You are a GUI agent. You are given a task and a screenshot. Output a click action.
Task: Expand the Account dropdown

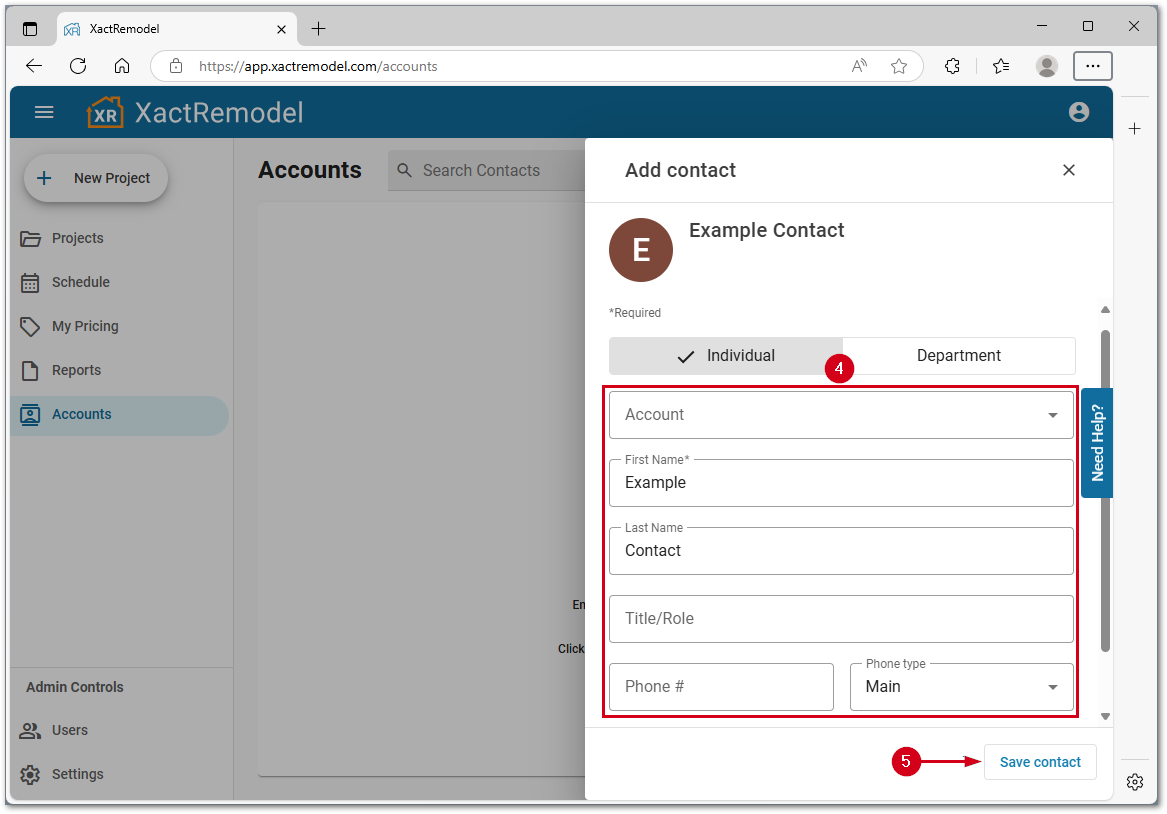(841, 415)
